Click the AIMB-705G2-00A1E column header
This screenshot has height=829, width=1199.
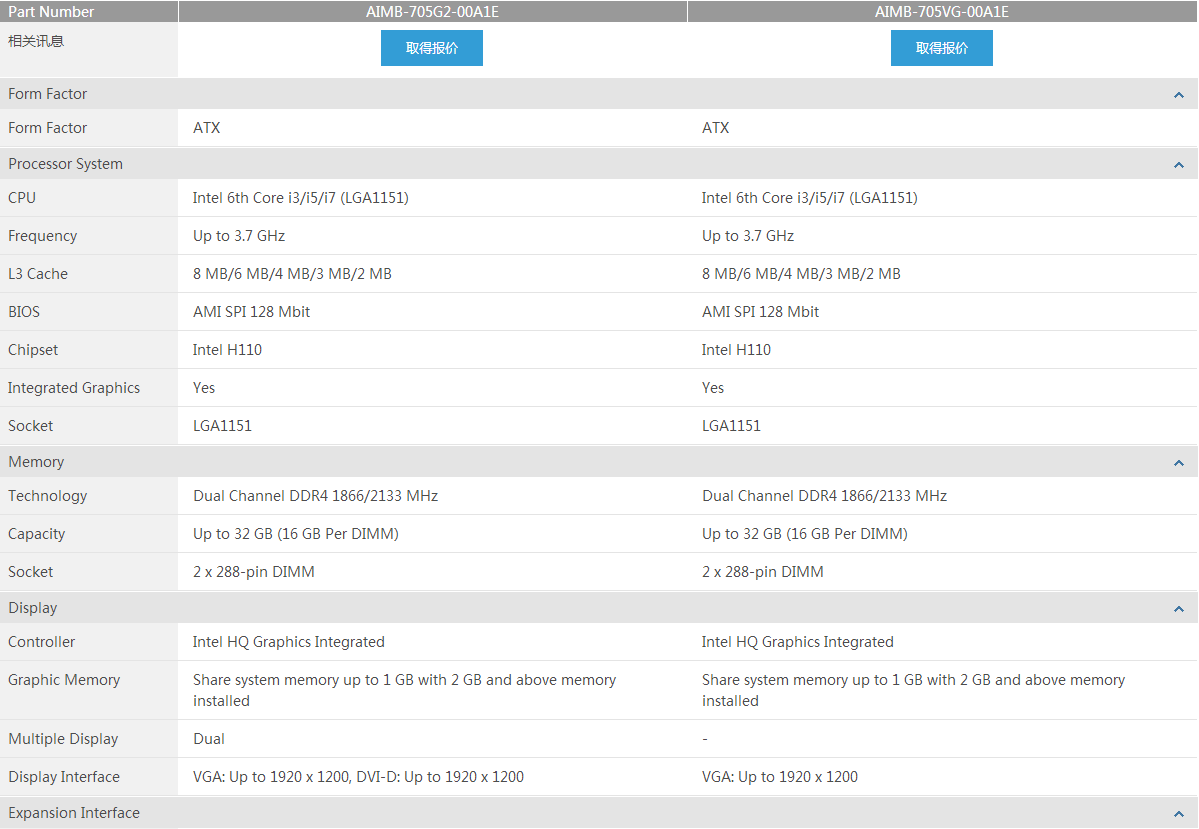point(432,11)
